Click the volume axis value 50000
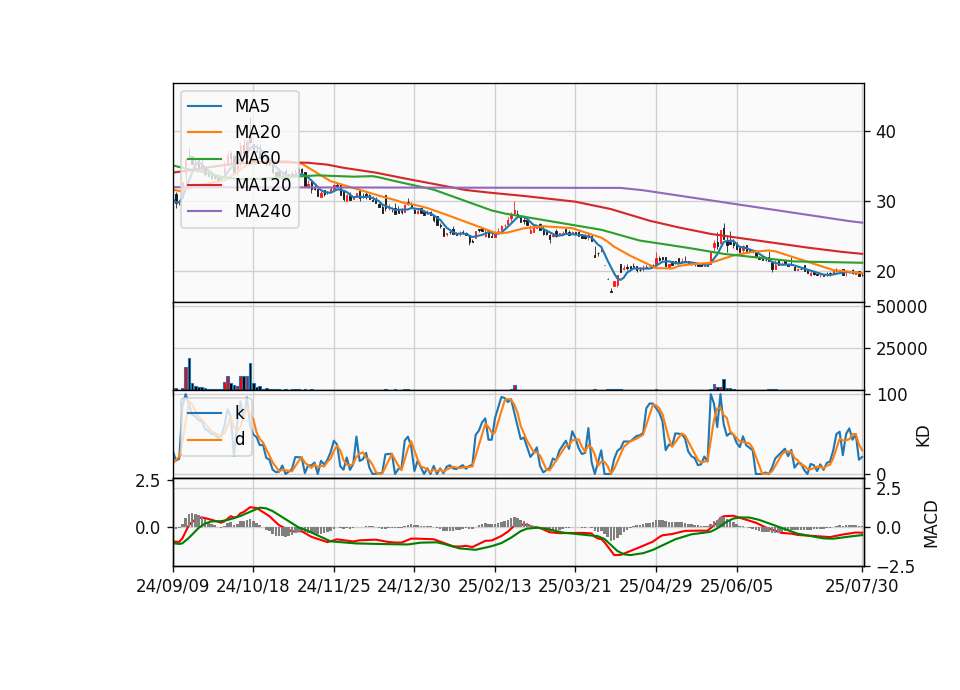 click(x=901, y=307)
